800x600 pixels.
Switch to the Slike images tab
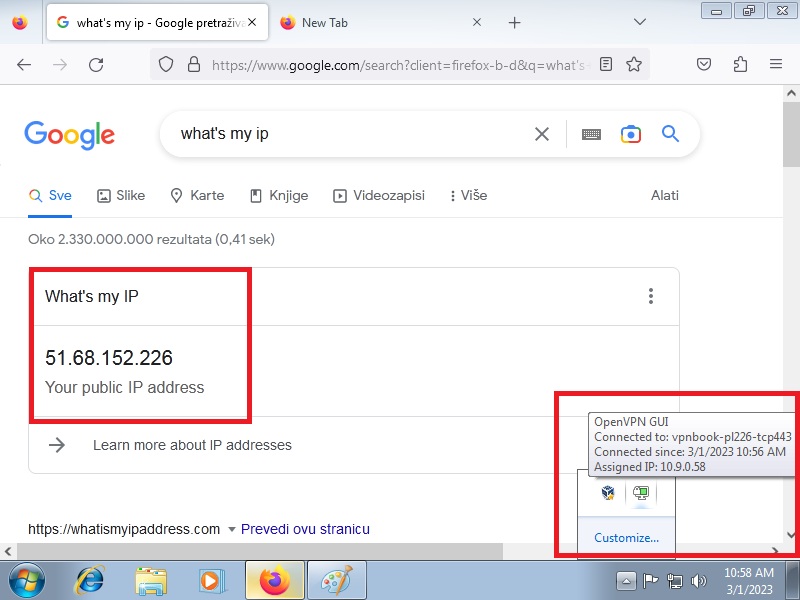[121, 195]
